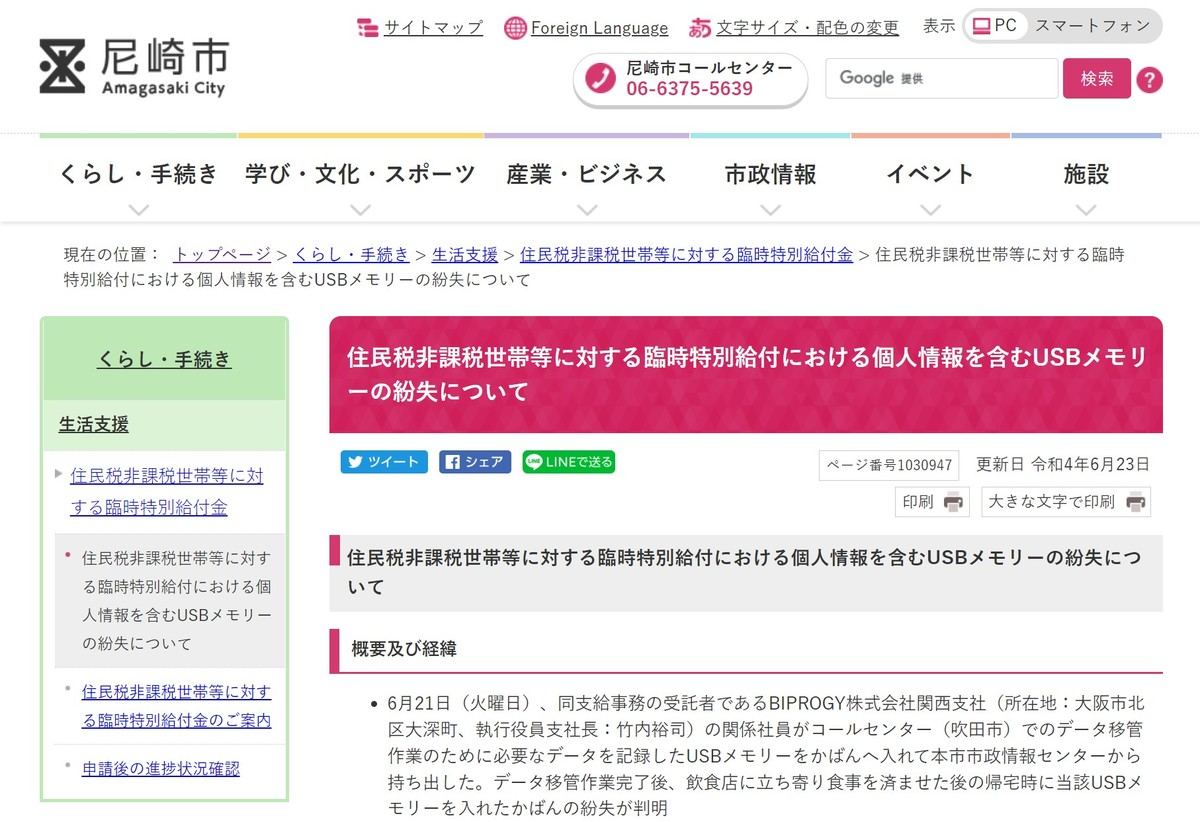Open sidebar 住民税非課税世帯等に対する臨時特別給付金 link
This screenshot has width=1200, height=822.
(x=167, y=491)
